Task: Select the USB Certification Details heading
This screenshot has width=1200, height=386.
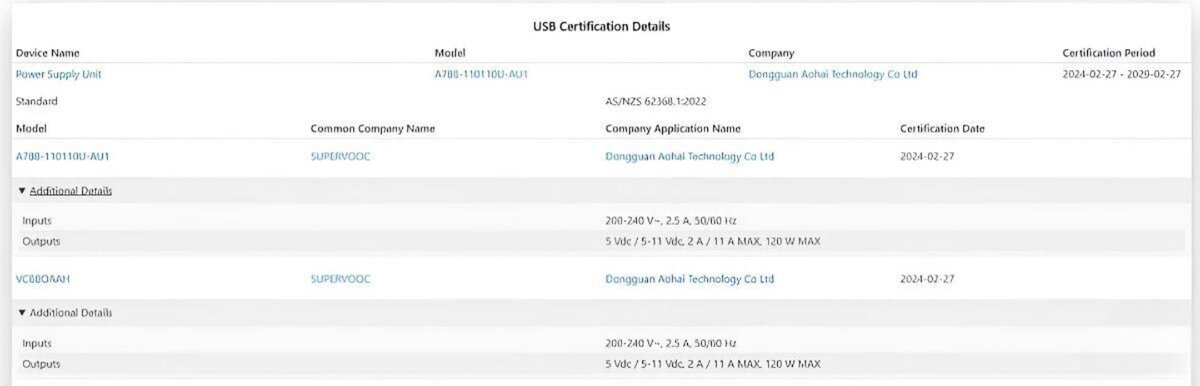Action: [x=601, y=26]
